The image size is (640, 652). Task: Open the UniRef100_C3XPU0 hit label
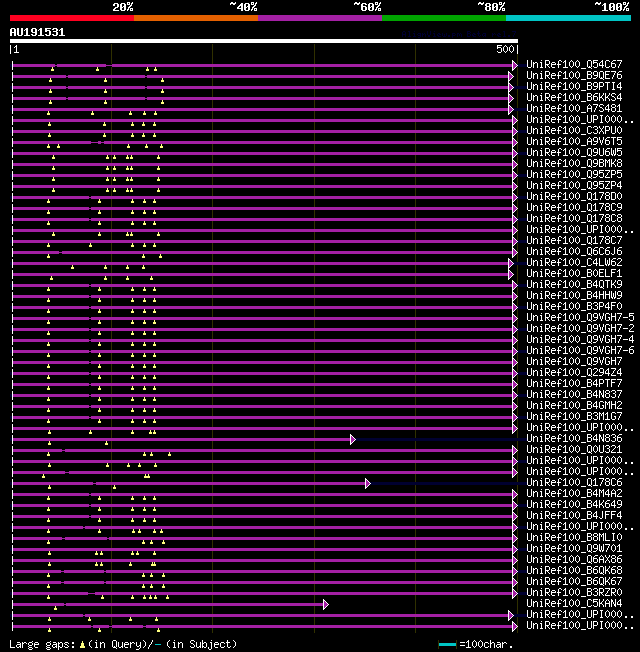[574, 131]
